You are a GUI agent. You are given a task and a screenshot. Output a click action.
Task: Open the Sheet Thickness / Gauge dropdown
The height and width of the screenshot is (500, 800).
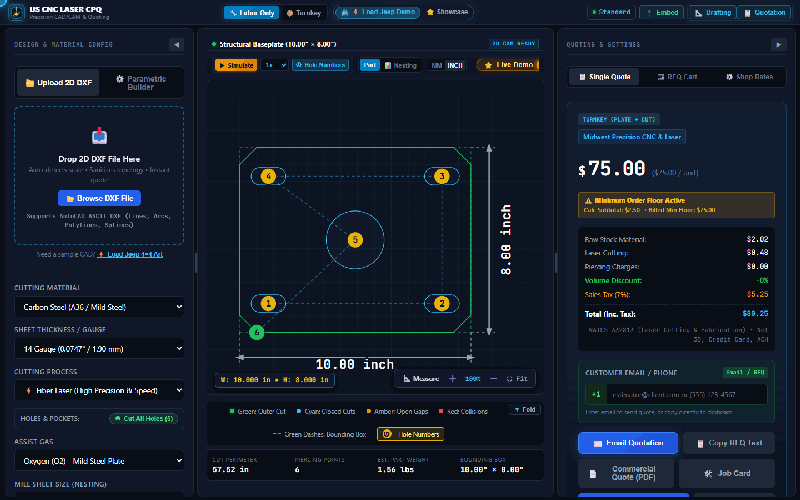point(99,349)
